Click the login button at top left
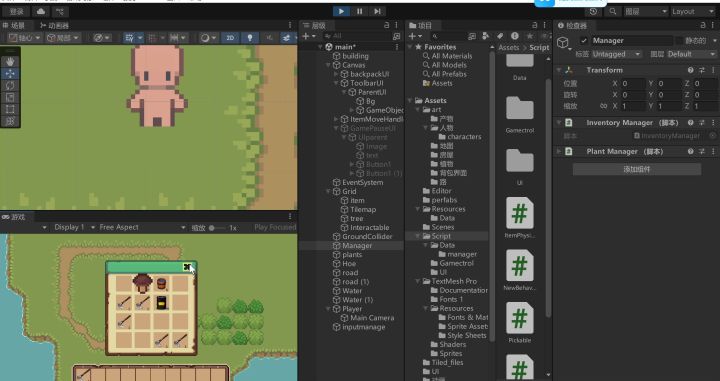The width and height of the screenshot is (720, 381). point(17,11)
